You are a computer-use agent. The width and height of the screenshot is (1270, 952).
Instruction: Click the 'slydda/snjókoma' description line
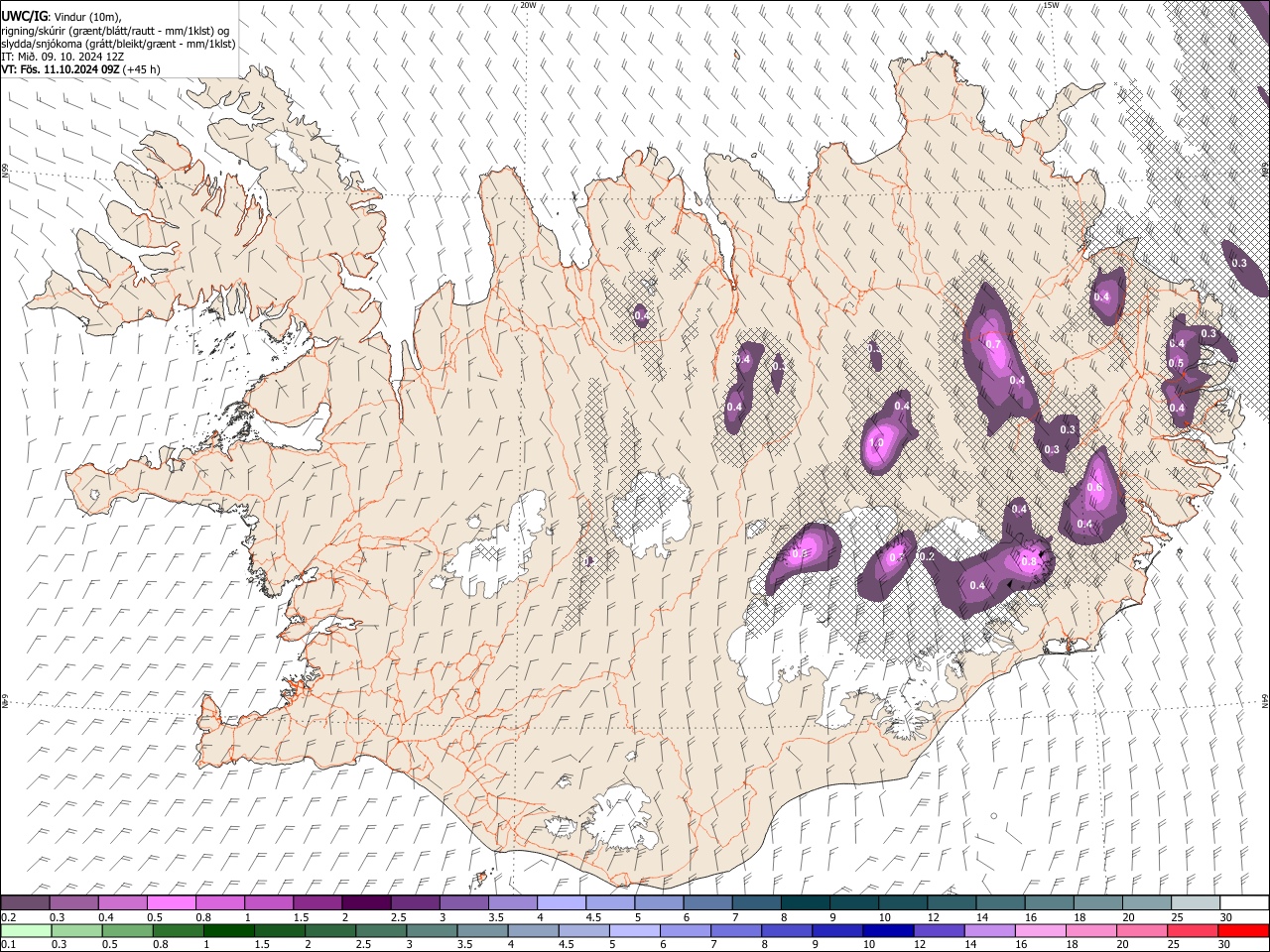pyautogui.click(x=118, y=44)
